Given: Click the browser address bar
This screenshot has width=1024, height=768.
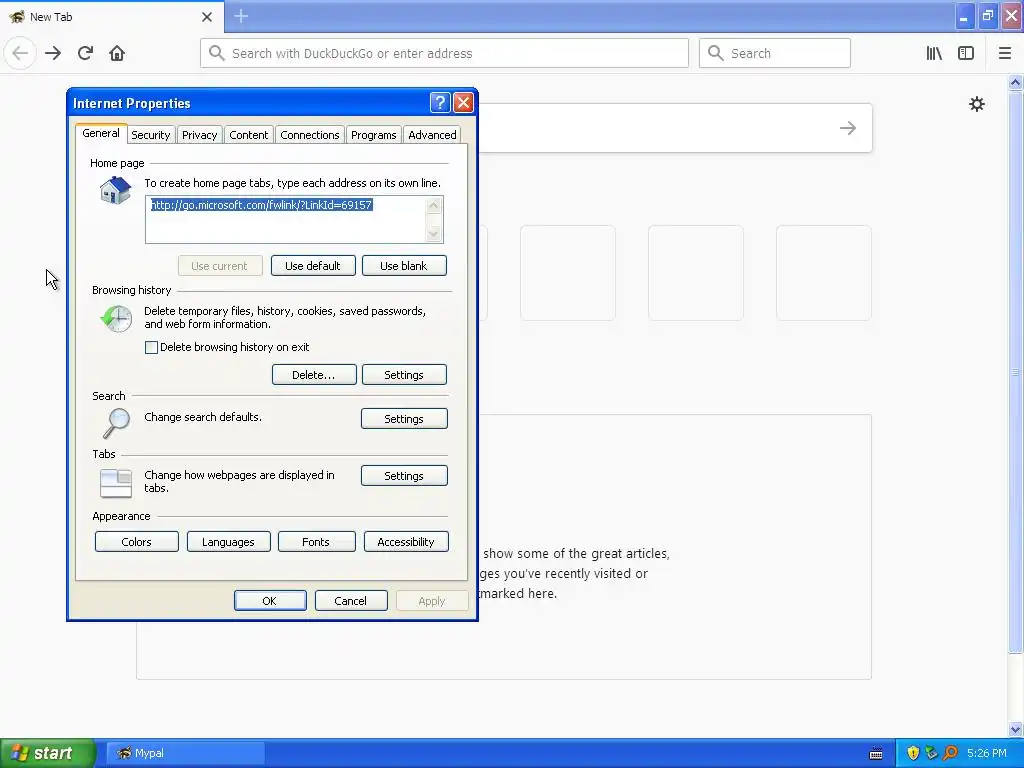Looking at the screenshot, I should pyautogui.click(x=444, y=53).
